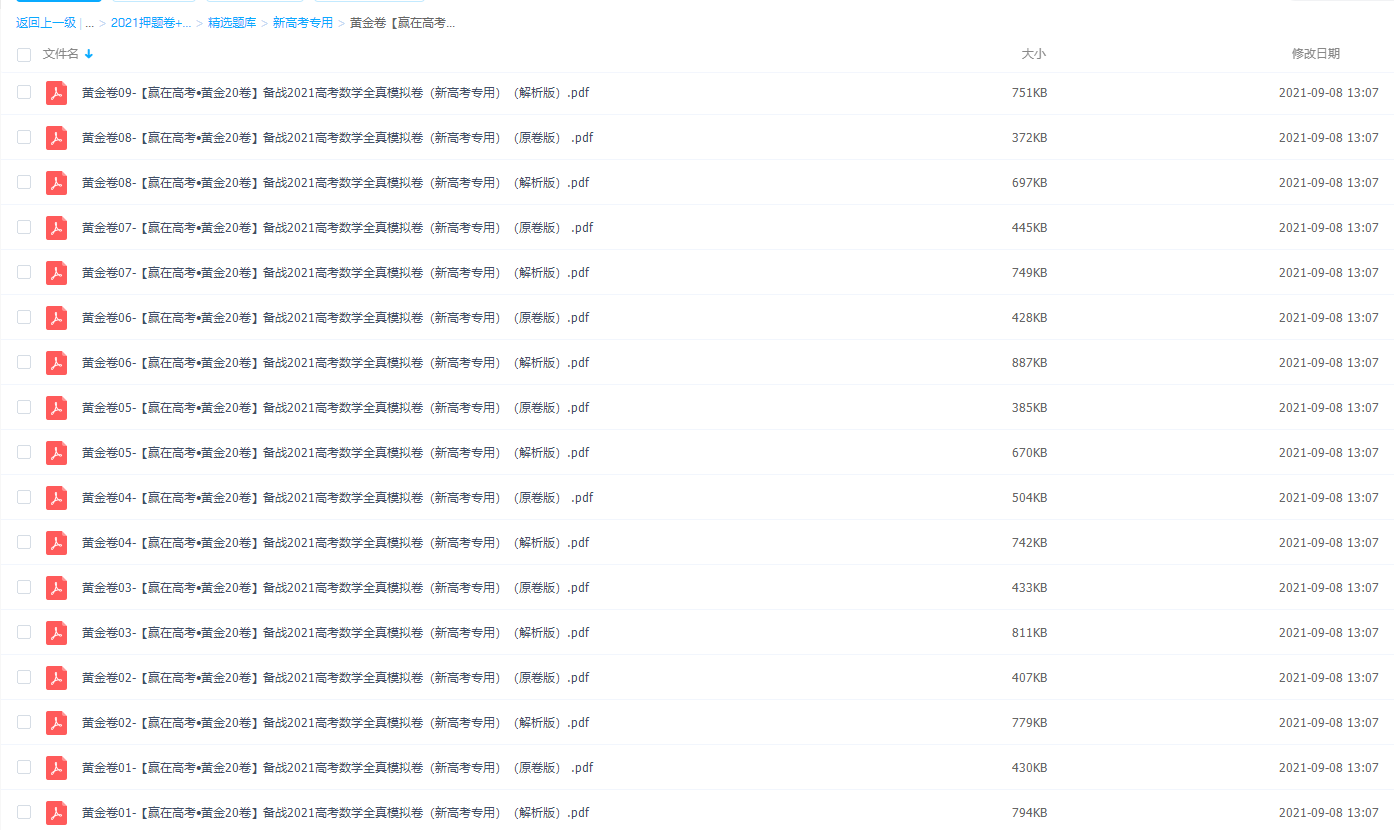
Task: Click the sort arrow next to 文件名
Action: coord(89,54)
